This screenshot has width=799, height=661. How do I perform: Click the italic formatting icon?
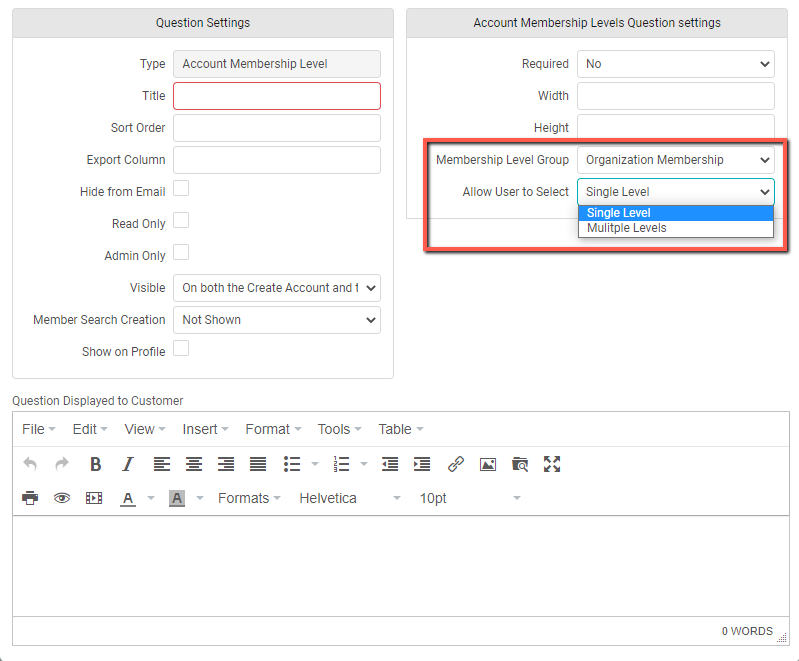pyautogui.click(x=127, y=464)
